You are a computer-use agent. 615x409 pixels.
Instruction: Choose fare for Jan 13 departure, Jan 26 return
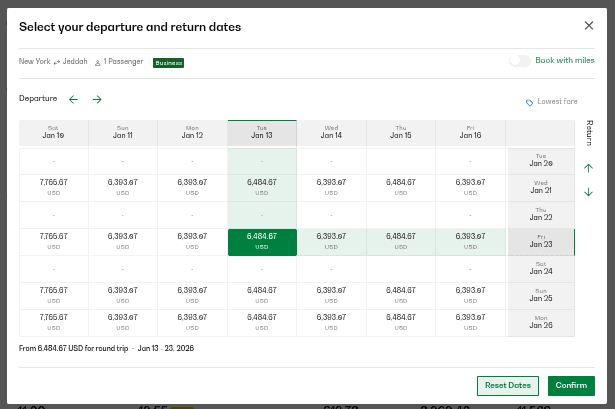click(x=262, y=323)
